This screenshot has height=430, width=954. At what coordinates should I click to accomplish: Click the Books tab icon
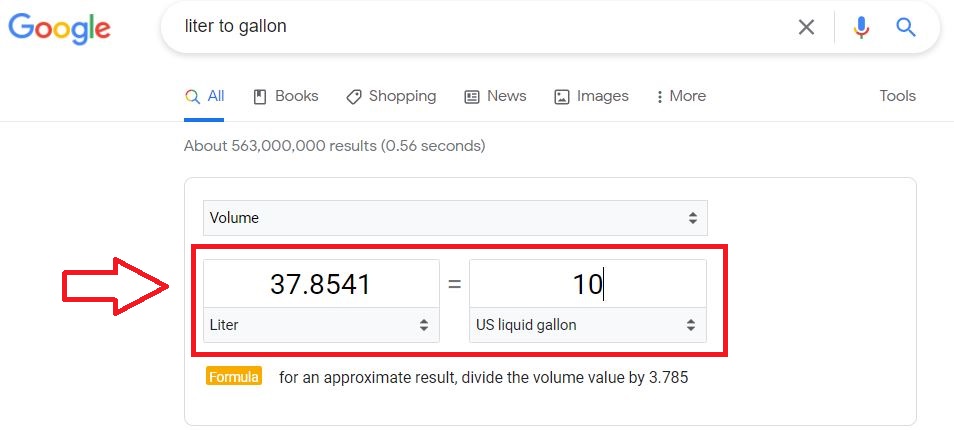[260, 97]
